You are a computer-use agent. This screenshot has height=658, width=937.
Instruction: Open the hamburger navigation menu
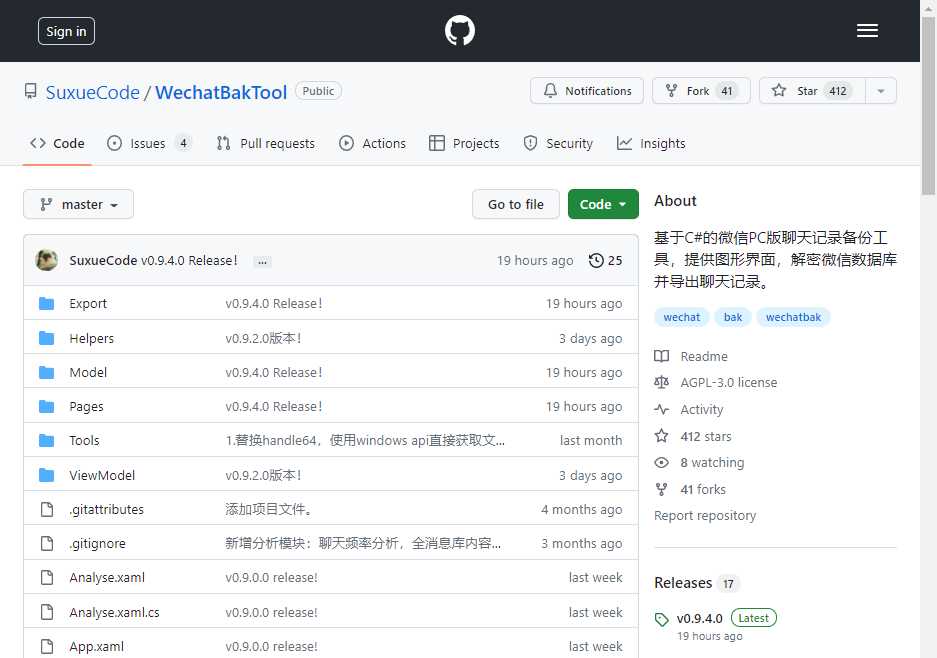click(x=867, y=30)
